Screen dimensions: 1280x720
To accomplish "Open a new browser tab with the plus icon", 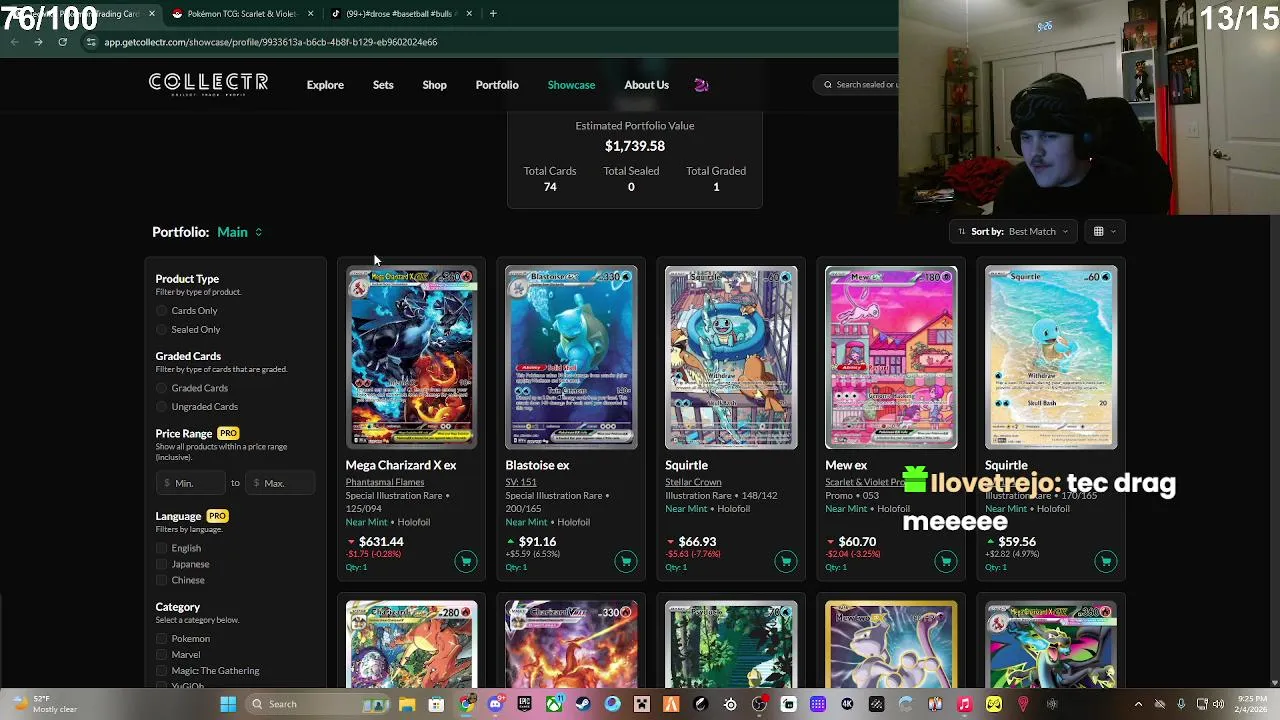I will [493, 13].
